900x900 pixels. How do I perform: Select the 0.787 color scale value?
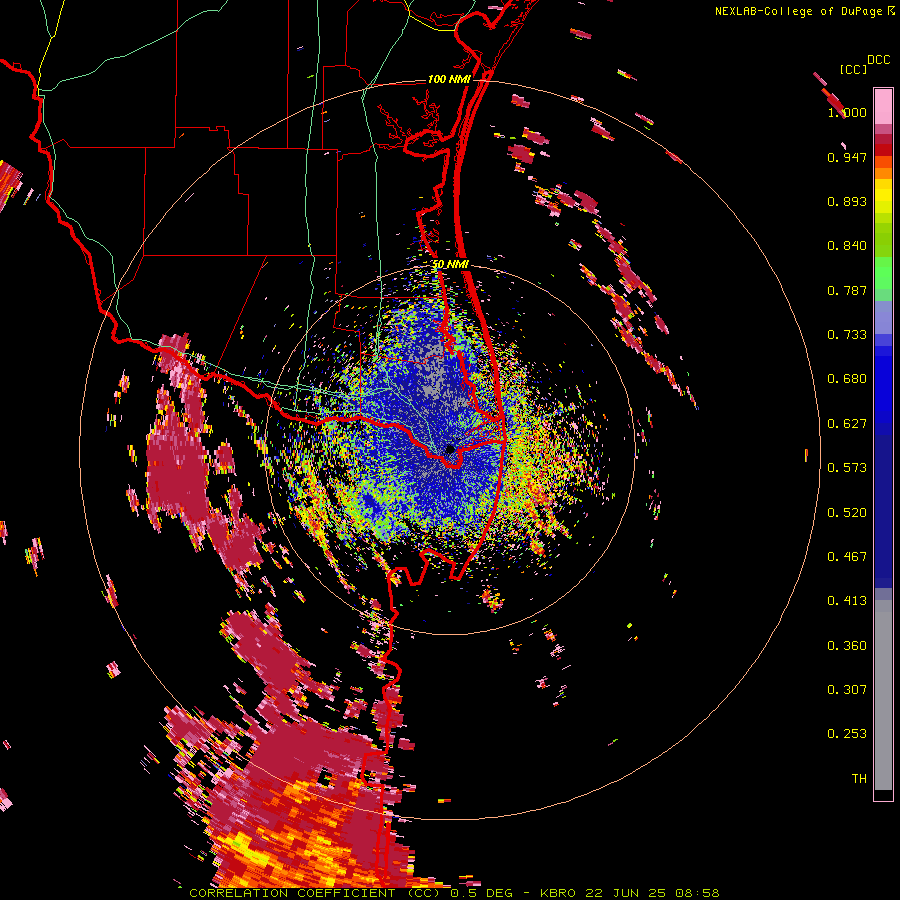point(847,290)
